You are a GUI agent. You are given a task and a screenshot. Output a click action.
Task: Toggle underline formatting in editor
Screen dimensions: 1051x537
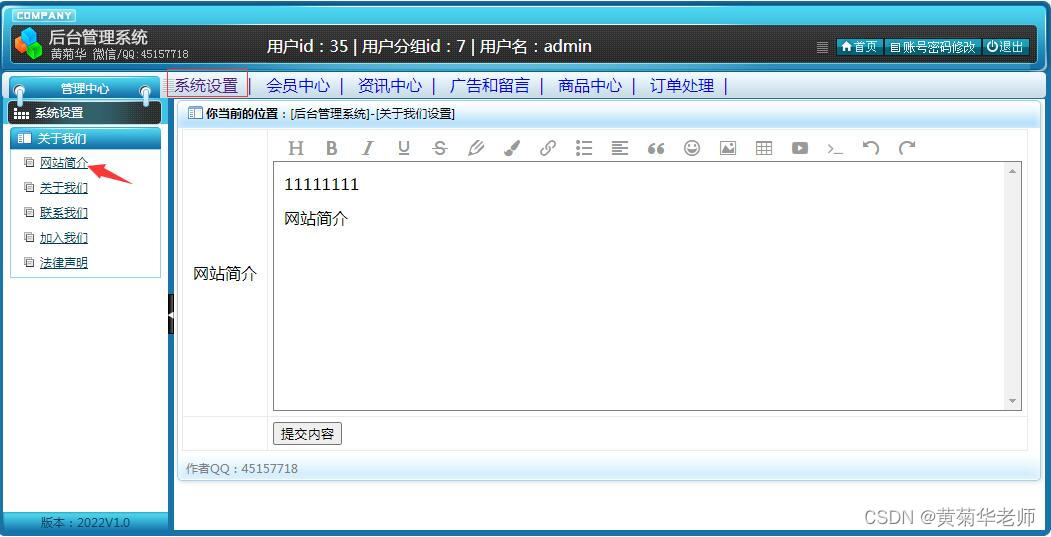tap(404, 148)
